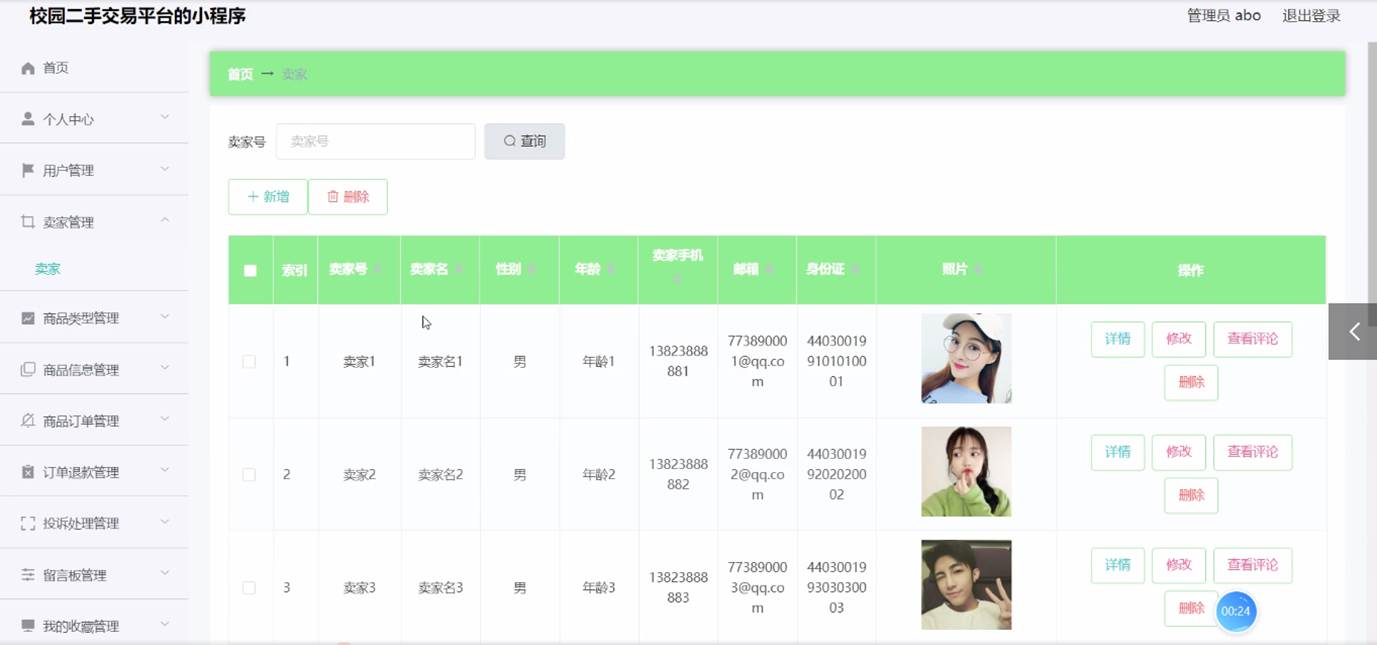Sort by 身份证 column arrows
Image resolution: width=1377 pixels, height=645 pixels.
tap(855, 270)
